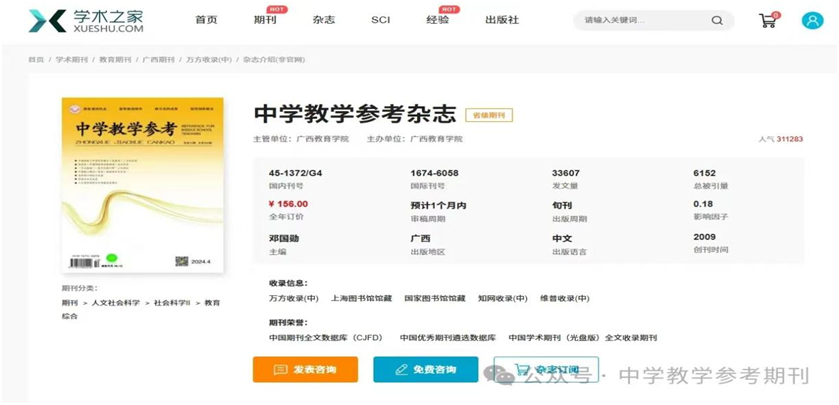Open the SCI nav item

(380, 20)
